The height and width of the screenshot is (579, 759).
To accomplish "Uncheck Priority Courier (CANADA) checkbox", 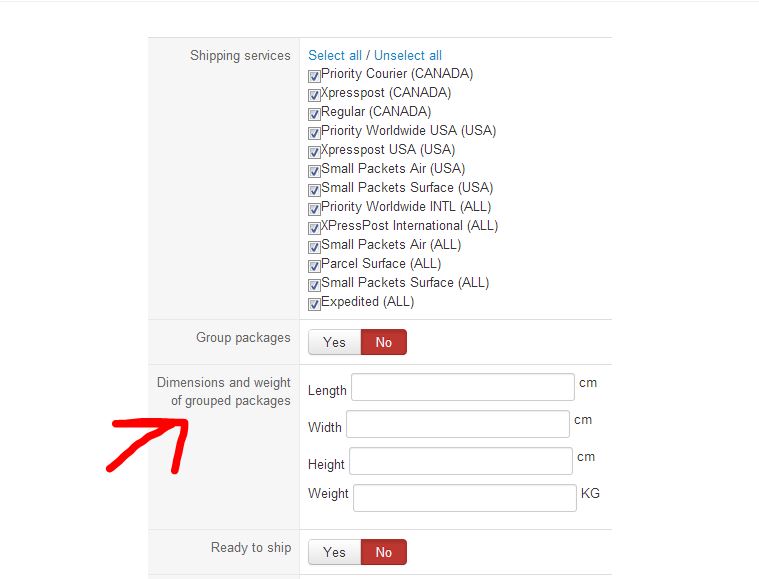I will pos(314,75).
